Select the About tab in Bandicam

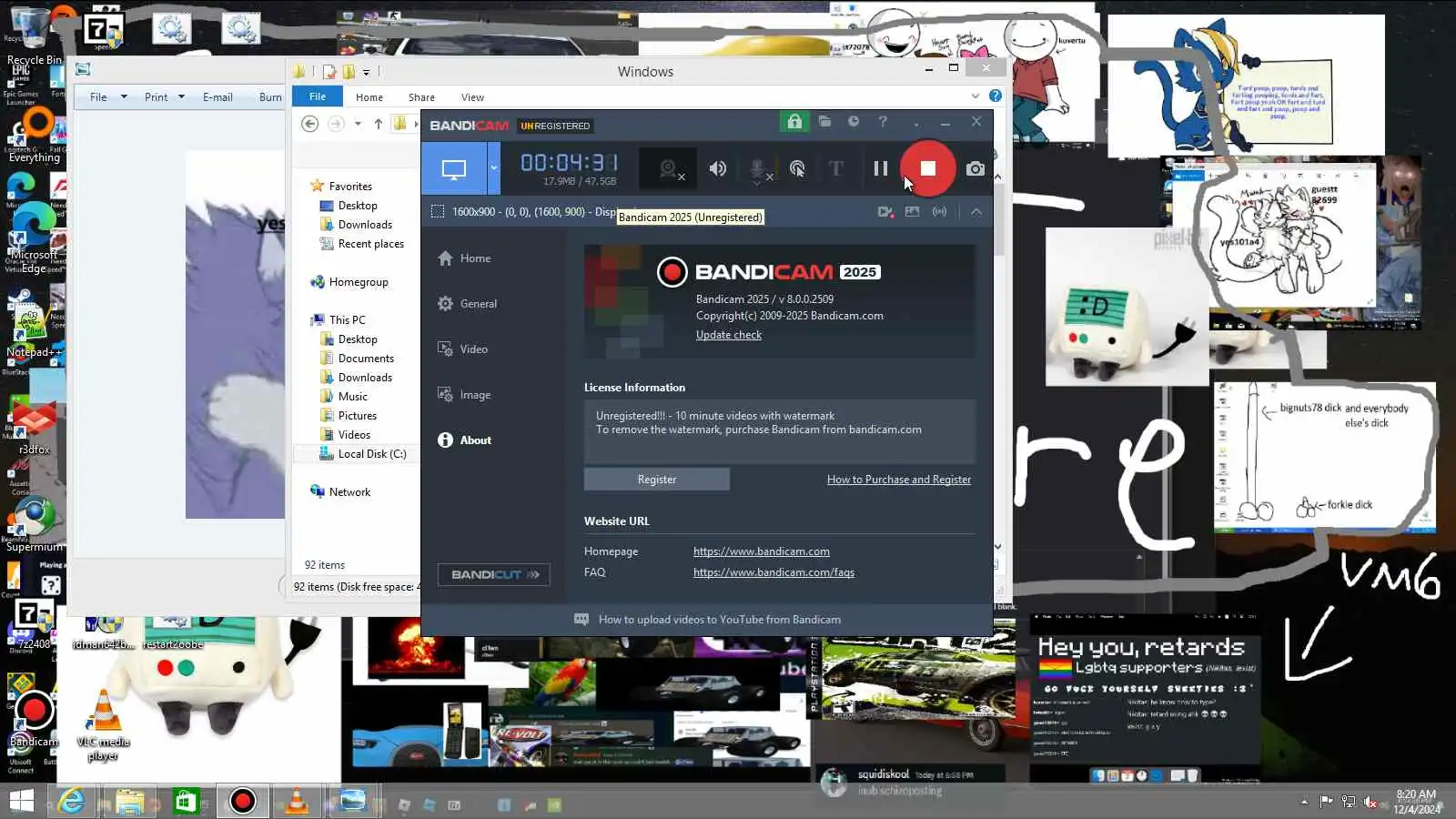point(464,440)
